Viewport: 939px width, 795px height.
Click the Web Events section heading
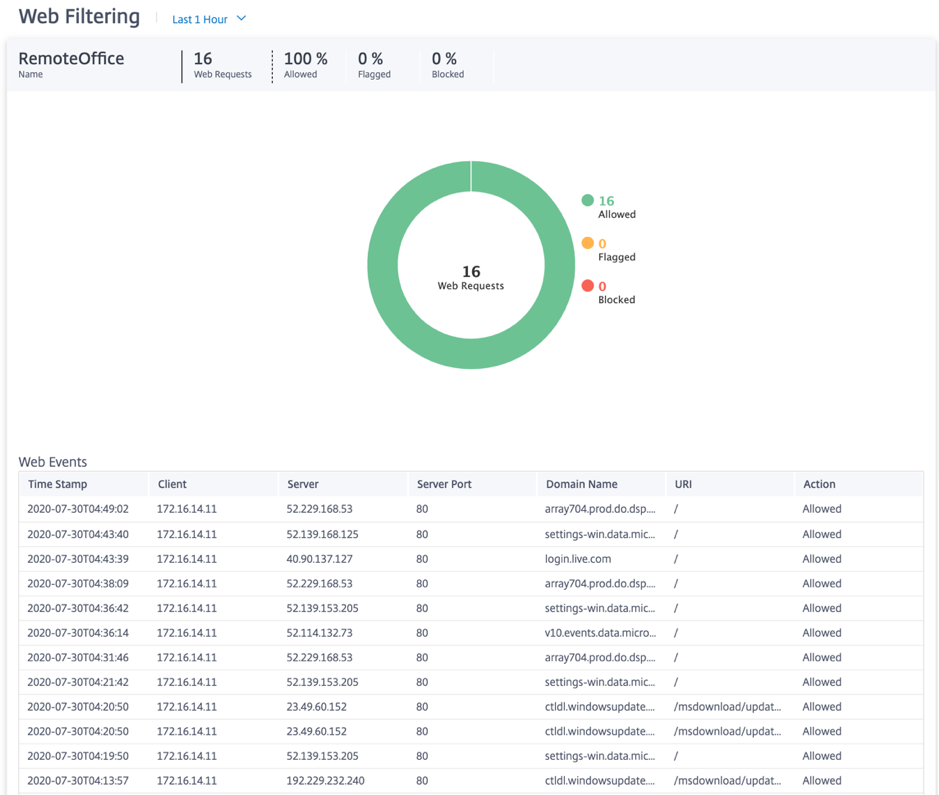click(53, 462)
